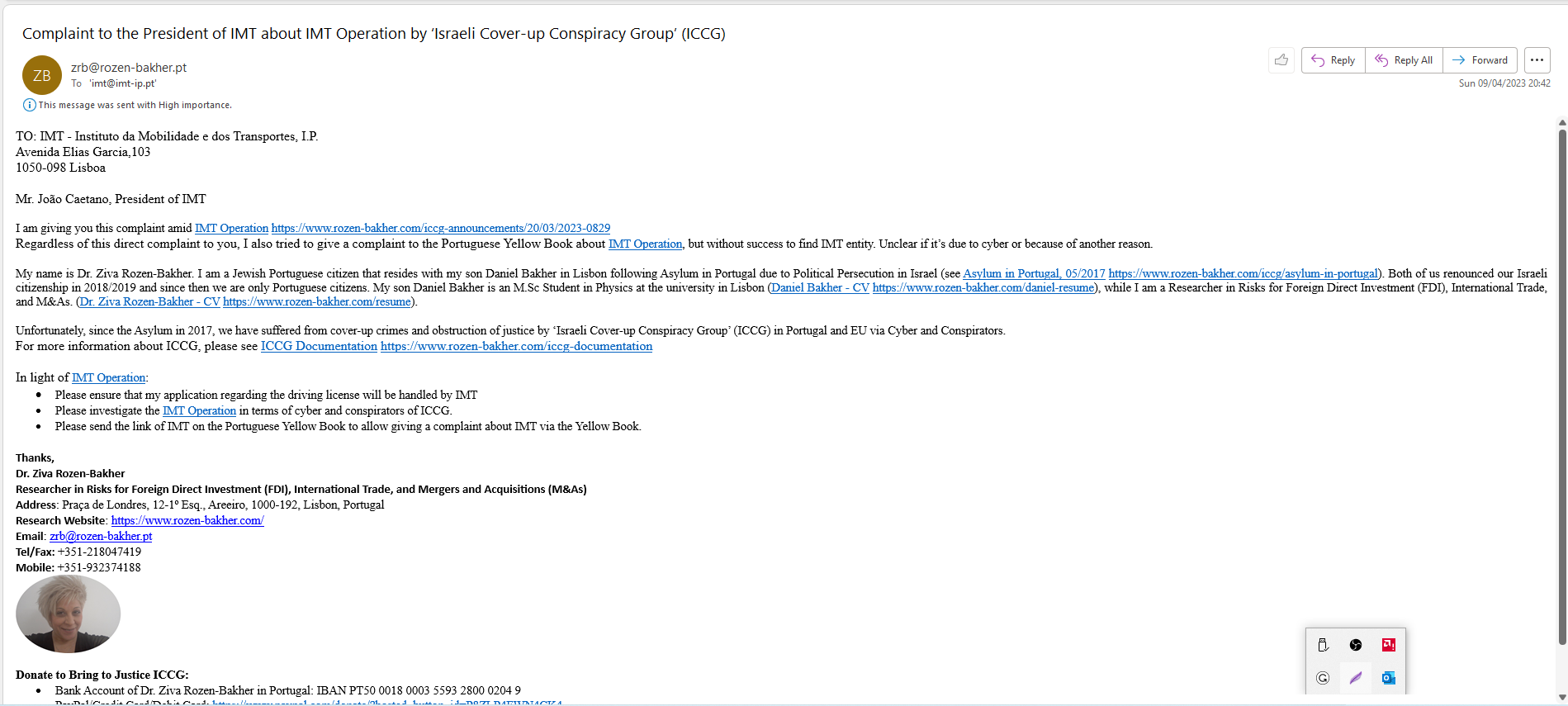
Task: Open the daniel-resume URL link
Action: 983,287
